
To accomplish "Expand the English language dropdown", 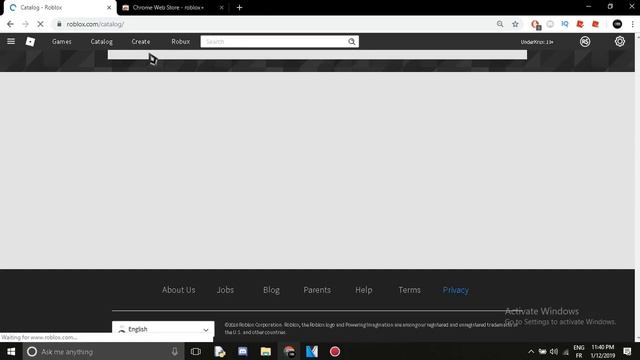I will pyautogui.click(x=163, y=328).
